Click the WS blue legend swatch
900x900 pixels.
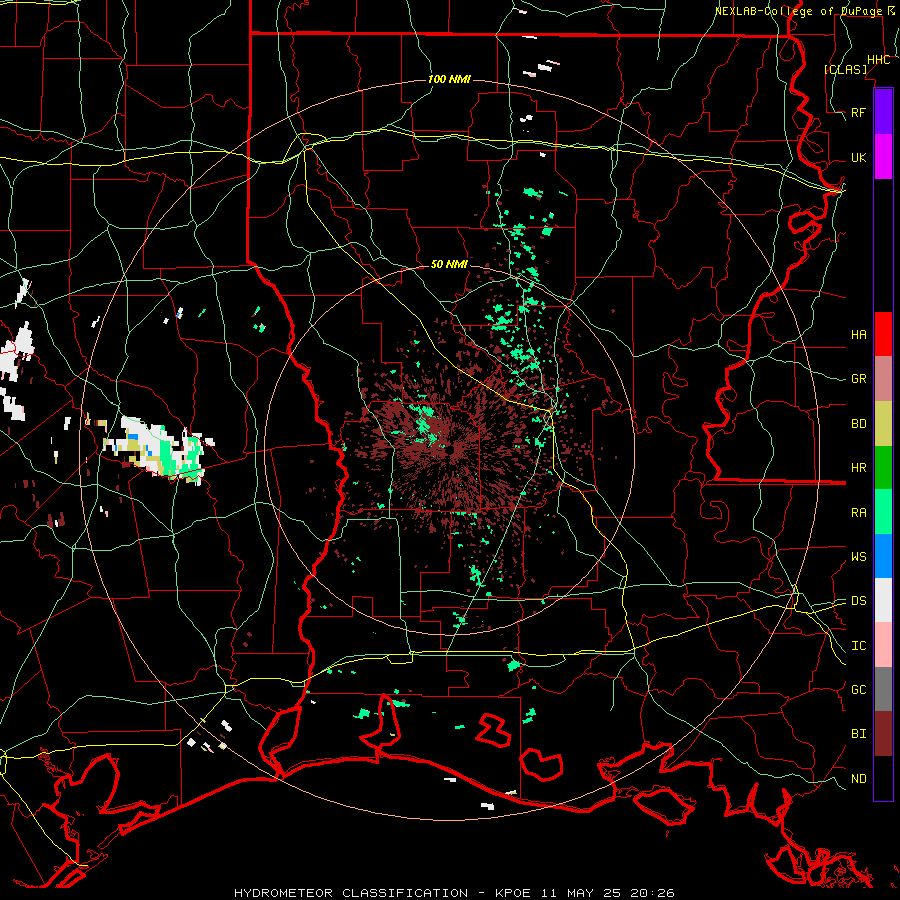883,556
